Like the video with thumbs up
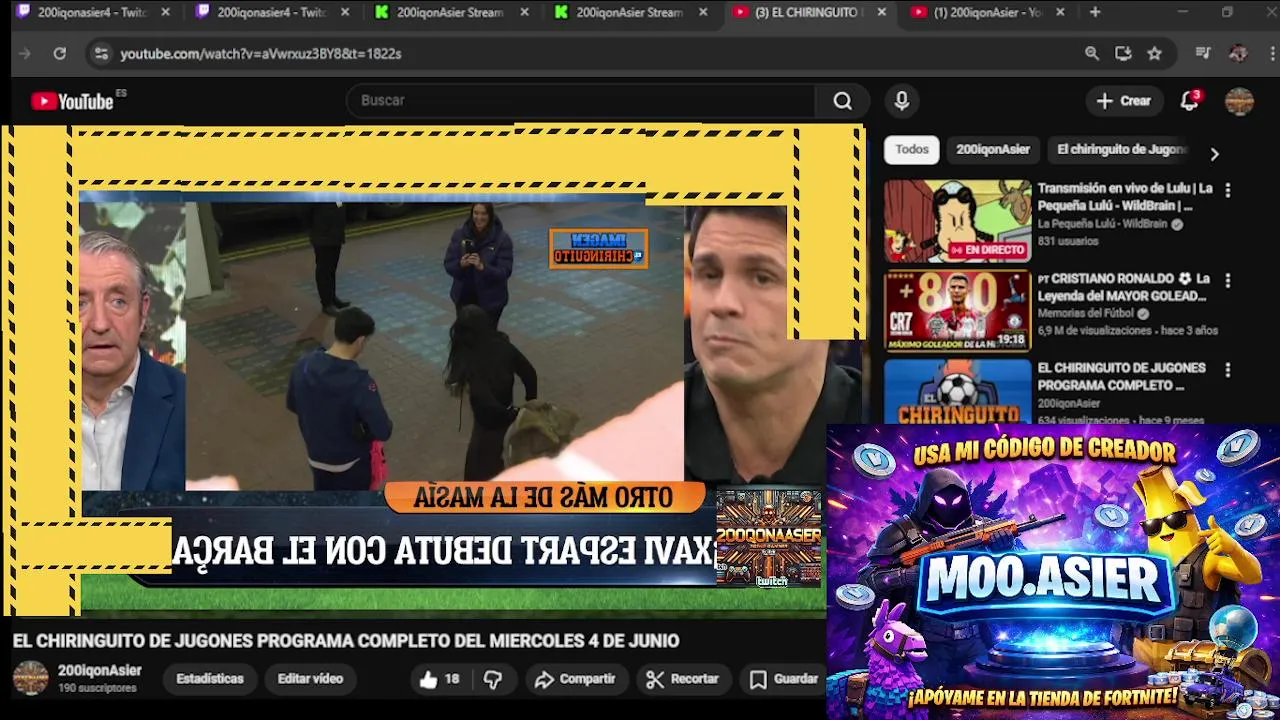This screenshot has height=720, width=1280. click(439, 679)
